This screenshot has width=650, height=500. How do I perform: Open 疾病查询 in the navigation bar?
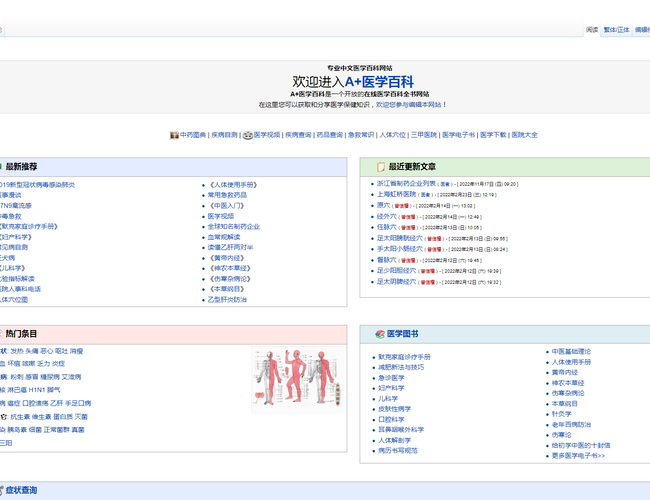[298, 134]
